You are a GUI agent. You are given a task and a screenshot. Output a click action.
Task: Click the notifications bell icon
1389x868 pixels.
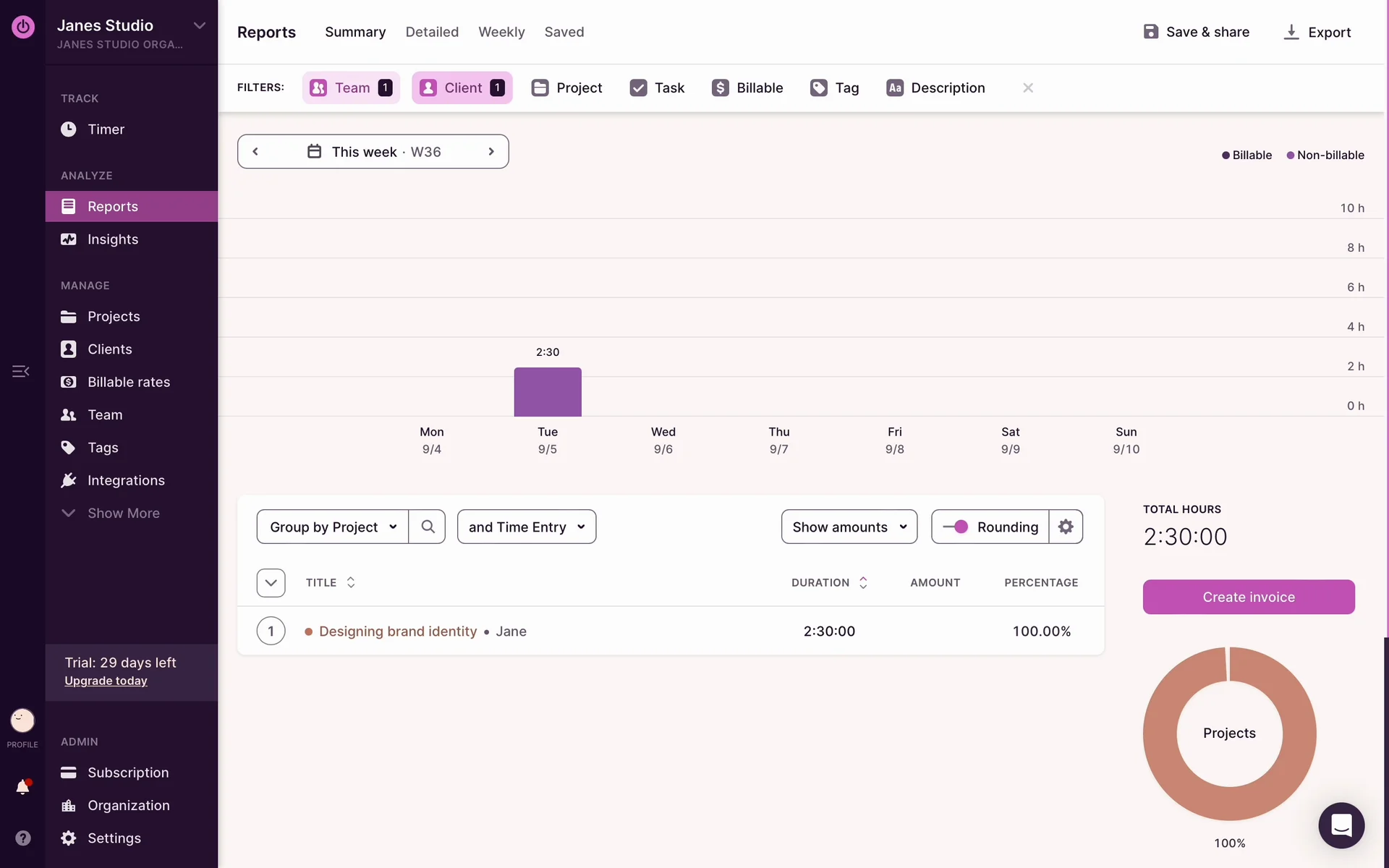22,787
